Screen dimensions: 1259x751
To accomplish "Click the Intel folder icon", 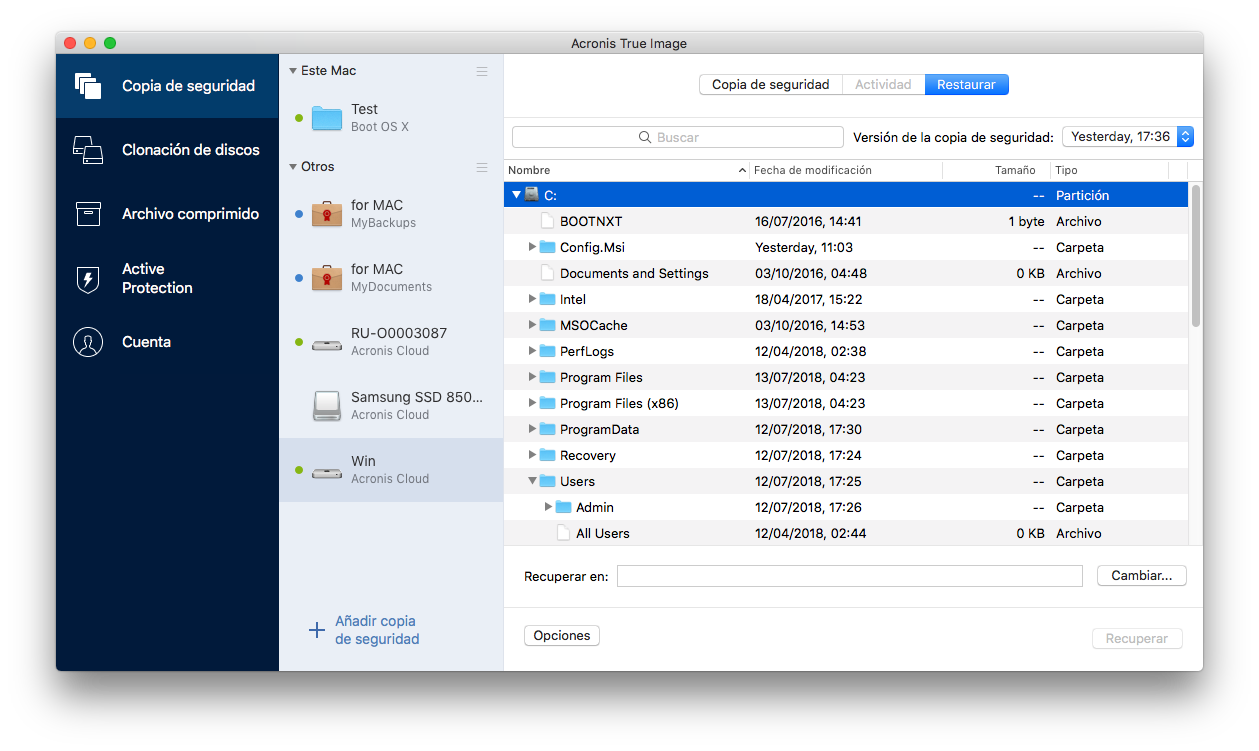I will tap(547, 299).
